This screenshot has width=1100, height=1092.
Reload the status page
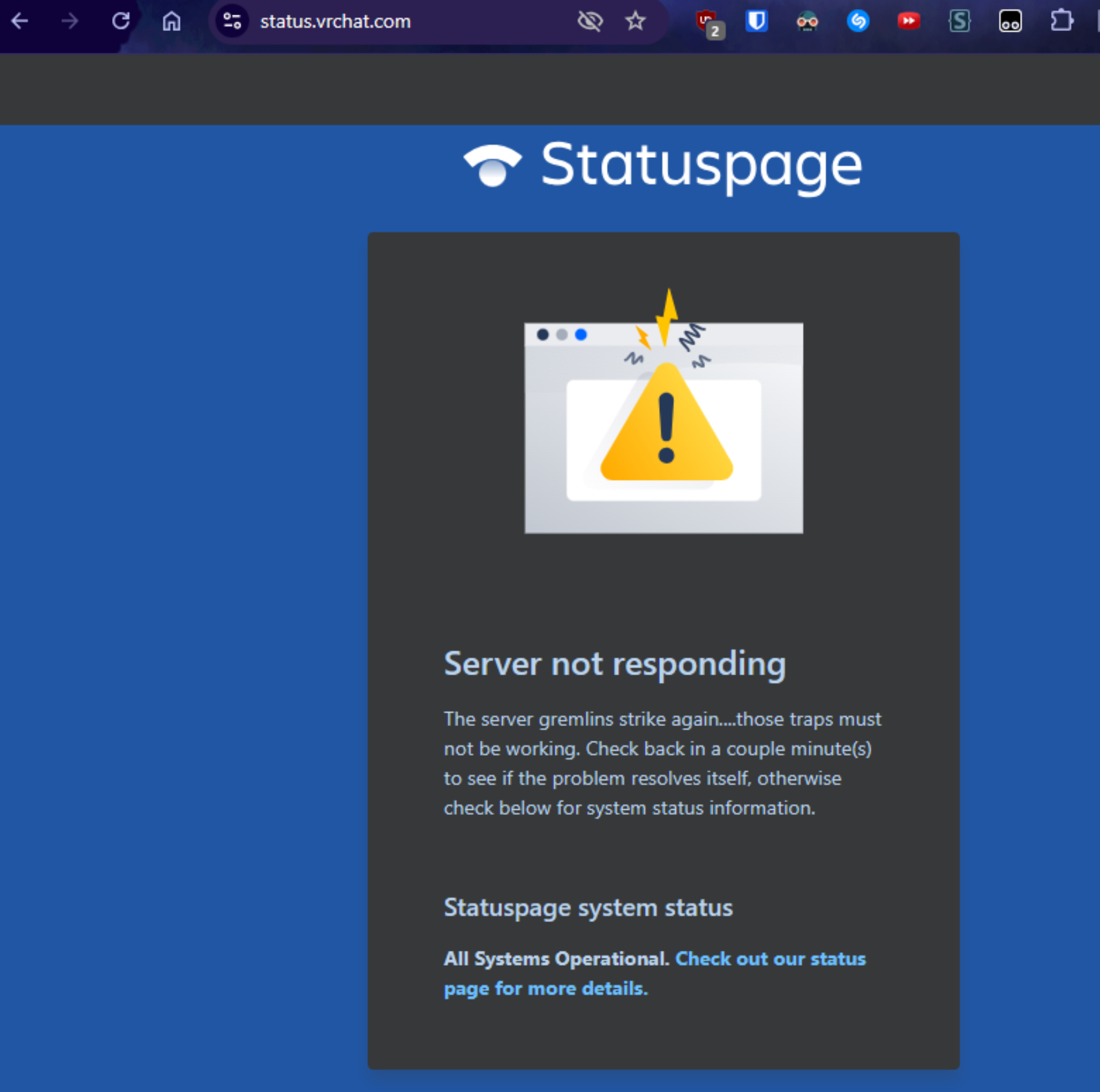[x=121, y=22]
